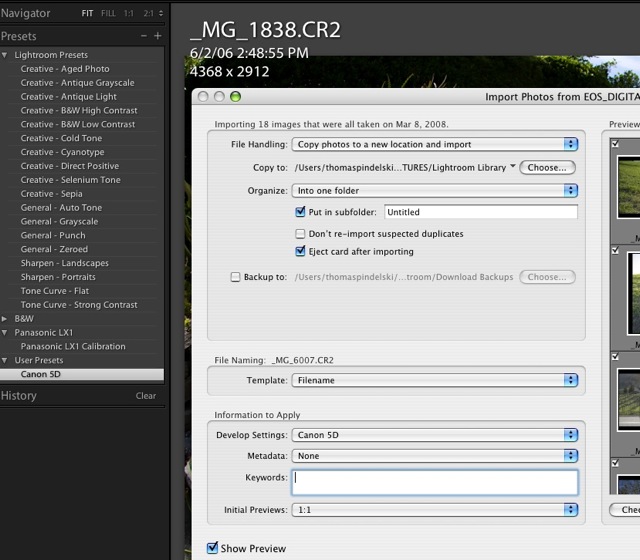Set Navigator zoom to 1:1
Viewport: 640px width, 560px height.
129,13
